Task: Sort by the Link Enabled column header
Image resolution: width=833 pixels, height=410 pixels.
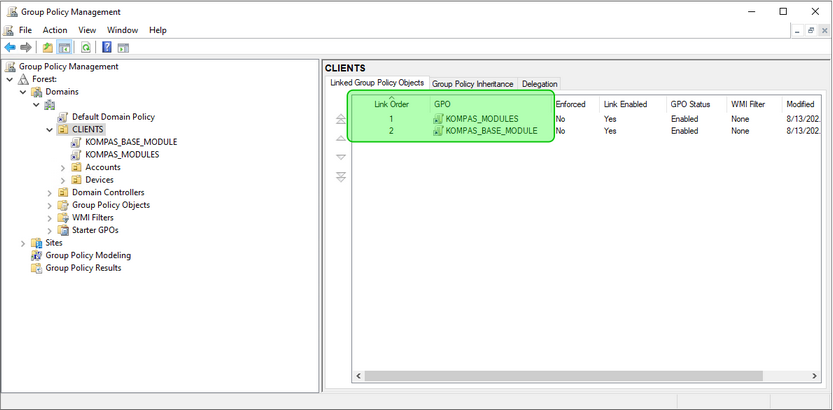Action: click(633, 104)
